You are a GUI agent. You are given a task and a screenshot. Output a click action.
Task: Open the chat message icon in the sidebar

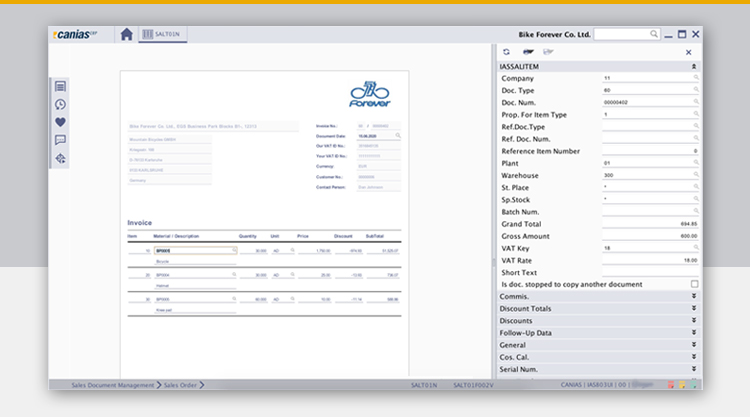60,140
